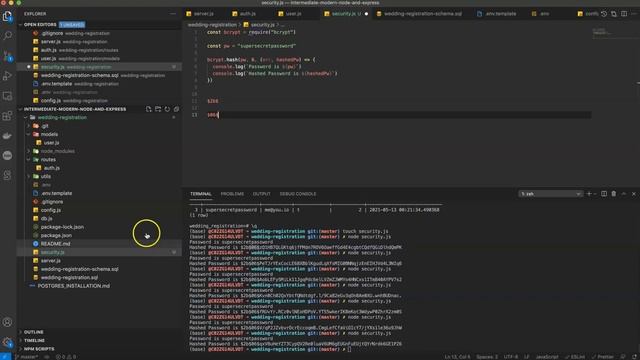The height and width of the screenshot is (360, 640).
Task: Click New Folder icon in workspace header
Action: pos(158,109)
